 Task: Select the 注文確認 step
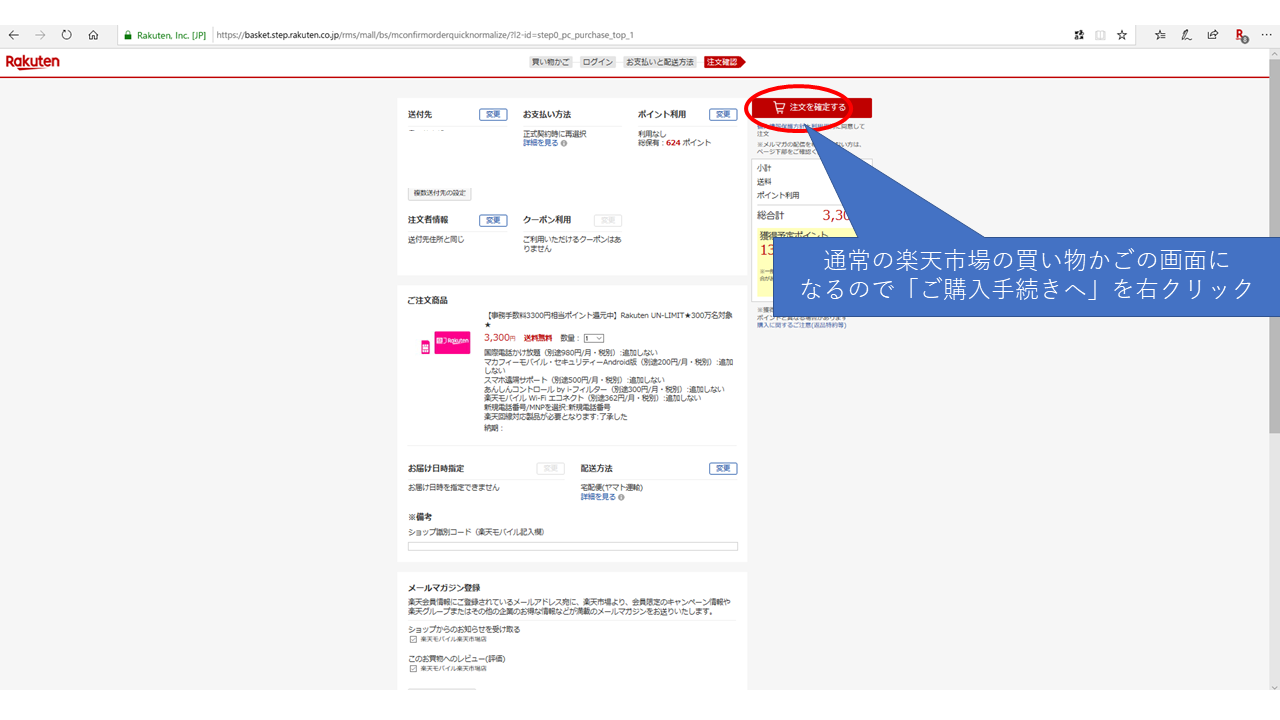pos(723,62)
